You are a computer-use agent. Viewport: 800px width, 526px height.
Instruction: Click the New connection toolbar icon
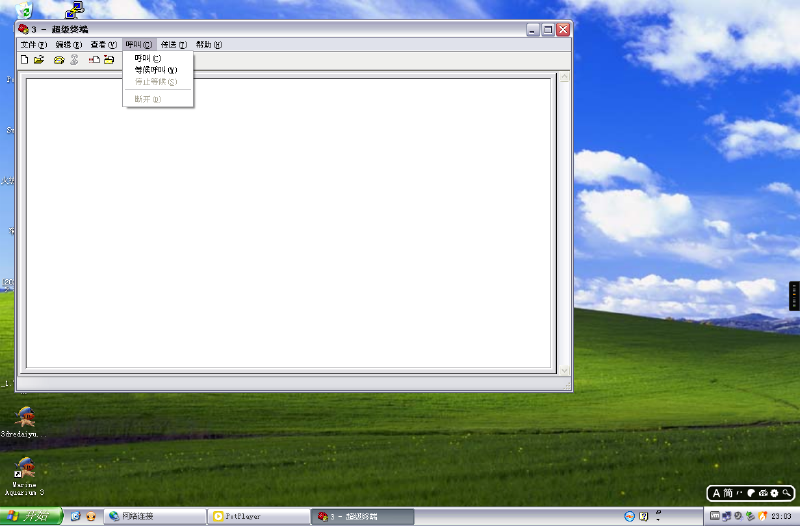25,60
